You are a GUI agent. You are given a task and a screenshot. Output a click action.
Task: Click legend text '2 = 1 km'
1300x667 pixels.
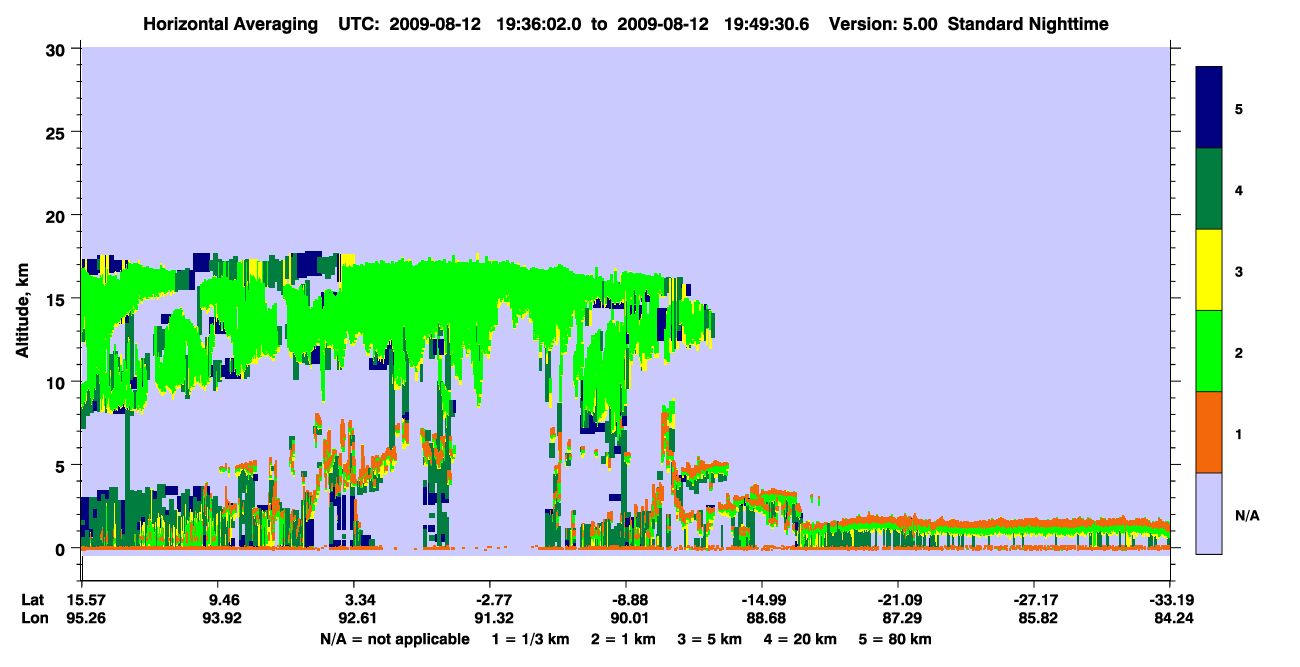click(622, 639)
